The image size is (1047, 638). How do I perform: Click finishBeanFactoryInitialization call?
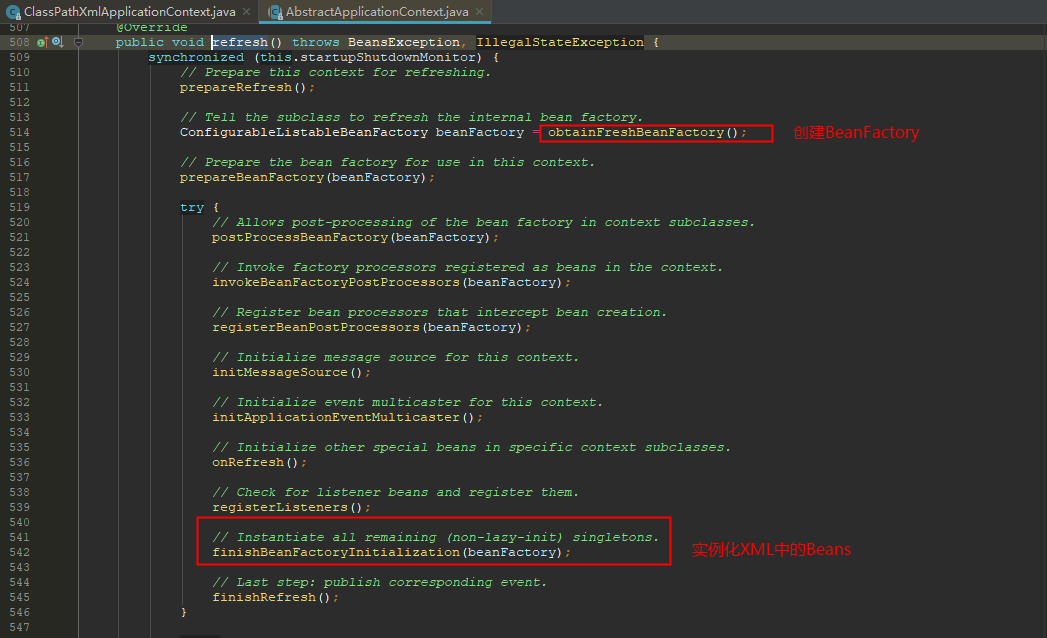click(336, 552)
